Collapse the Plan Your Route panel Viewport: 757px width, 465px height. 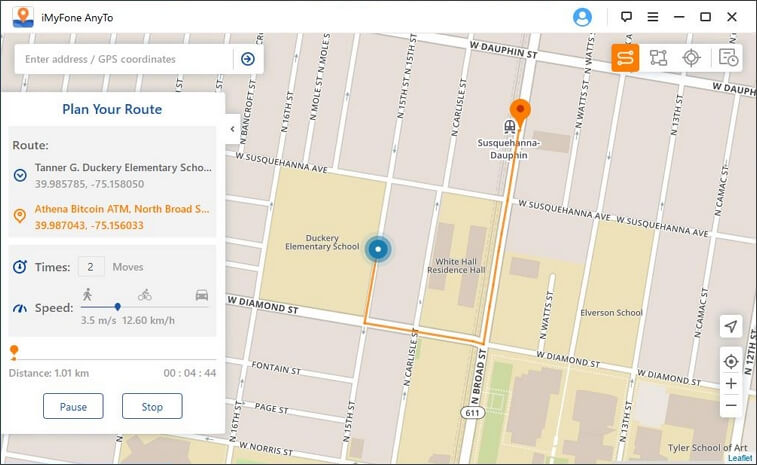coord(233,129)
